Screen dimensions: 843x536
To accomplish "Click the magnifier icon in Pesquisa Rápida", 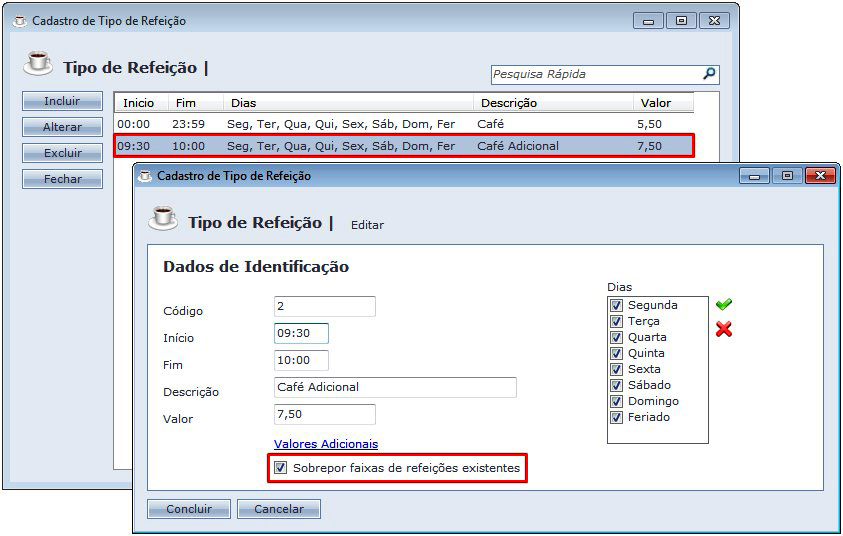I will click(x=708, y=74).
